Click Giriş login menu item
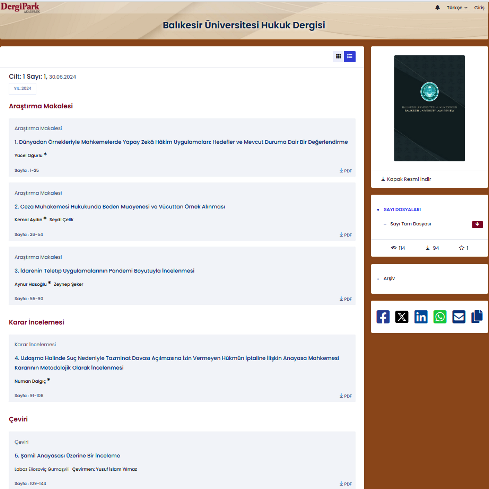The height and width of the screenshot is (489, 489). [x=479, y=7]
